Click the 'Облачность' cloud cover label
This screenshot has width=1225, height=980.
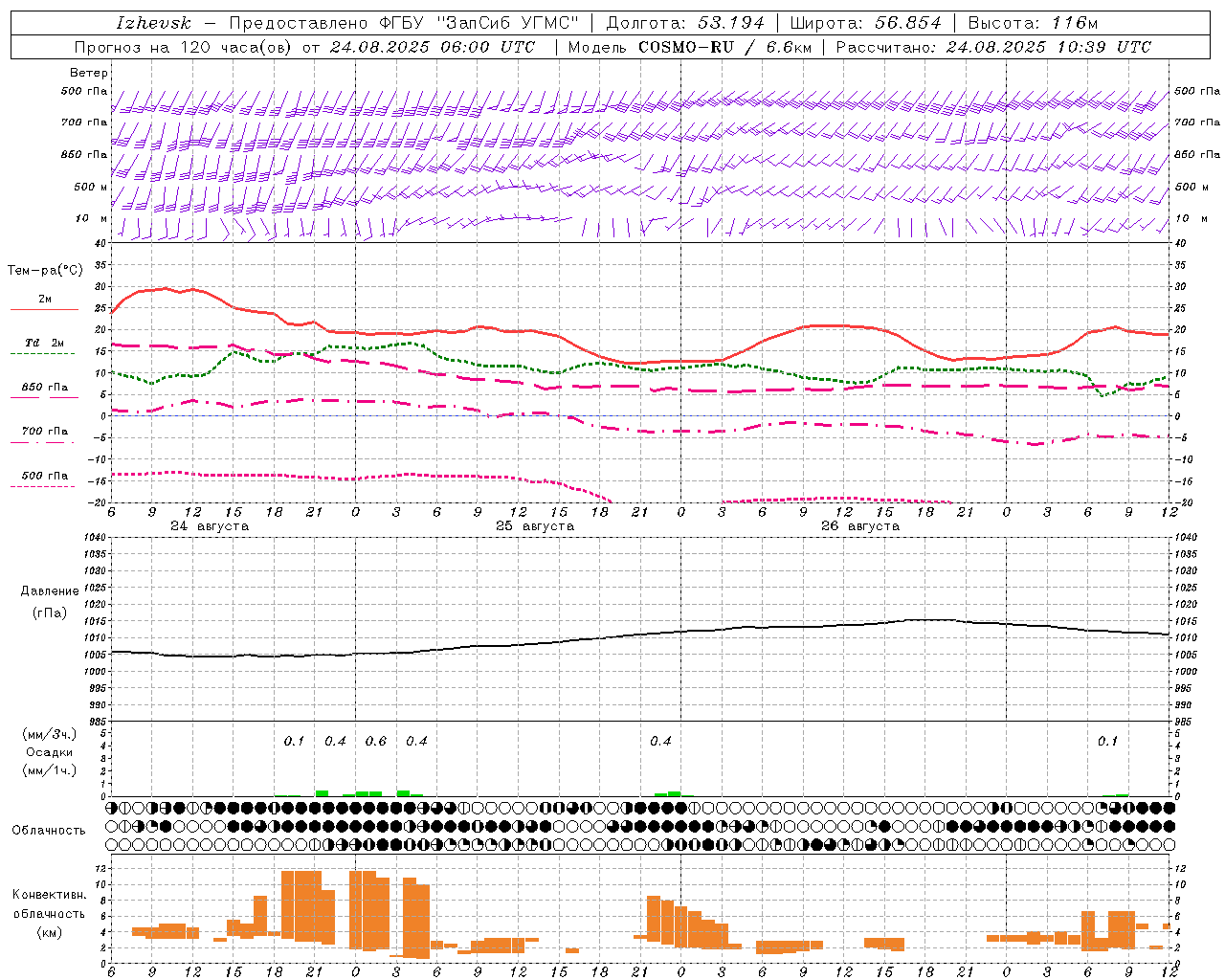[x=49, y=831]
